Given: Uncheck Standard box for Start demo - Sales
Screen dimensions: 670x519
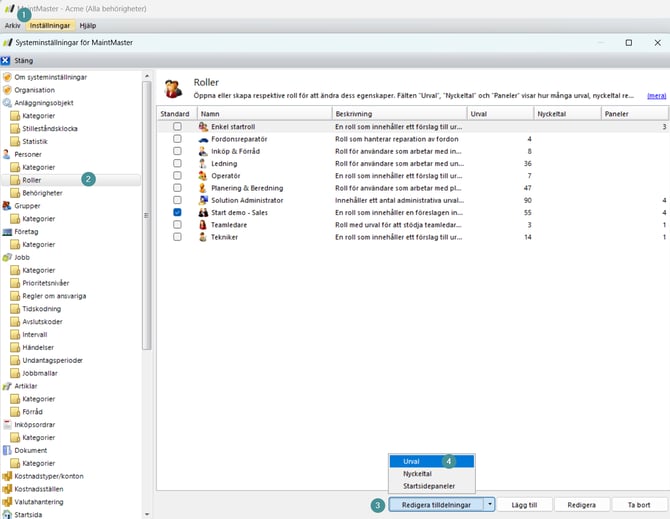Looking at the screenshot, I should pos(177,212).
